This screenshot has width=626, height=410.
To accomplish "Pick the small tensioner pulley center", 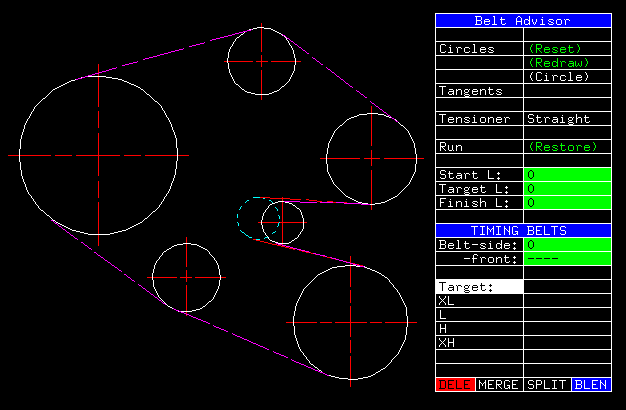I will (283, 222).
